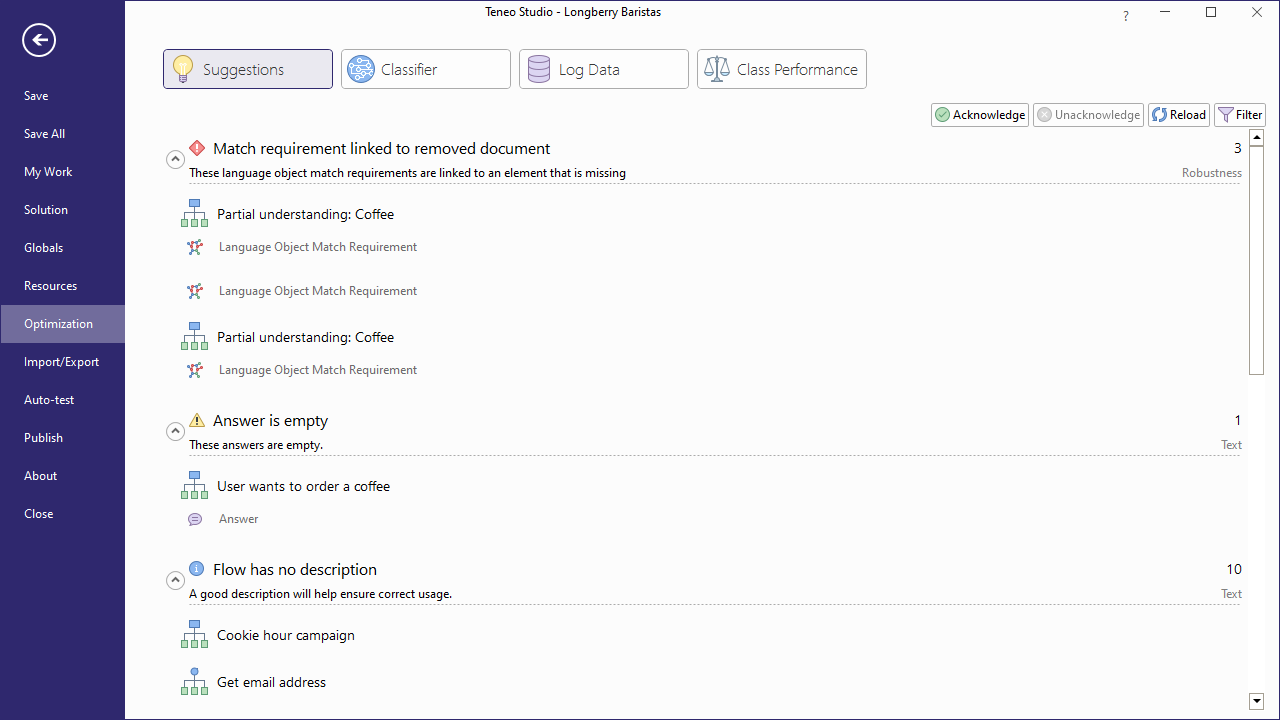
Task: Select Save All in the sidebar
Action: 62,134
